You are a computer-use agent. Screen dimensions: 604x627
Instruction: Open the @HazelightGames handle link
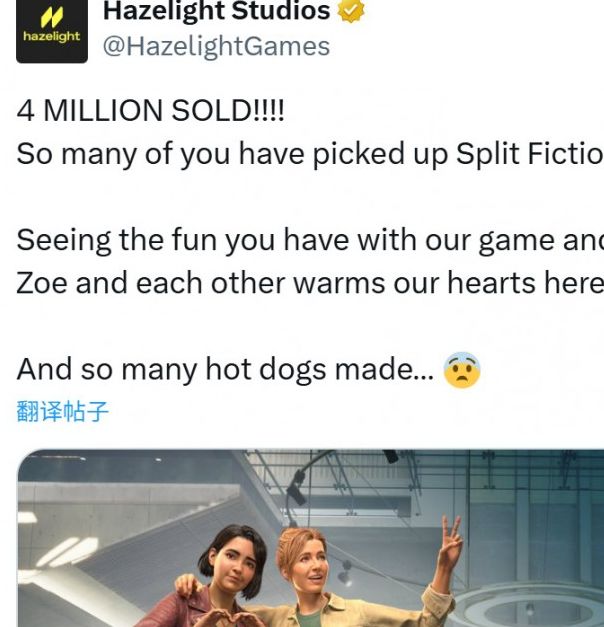tap(216, 46)
